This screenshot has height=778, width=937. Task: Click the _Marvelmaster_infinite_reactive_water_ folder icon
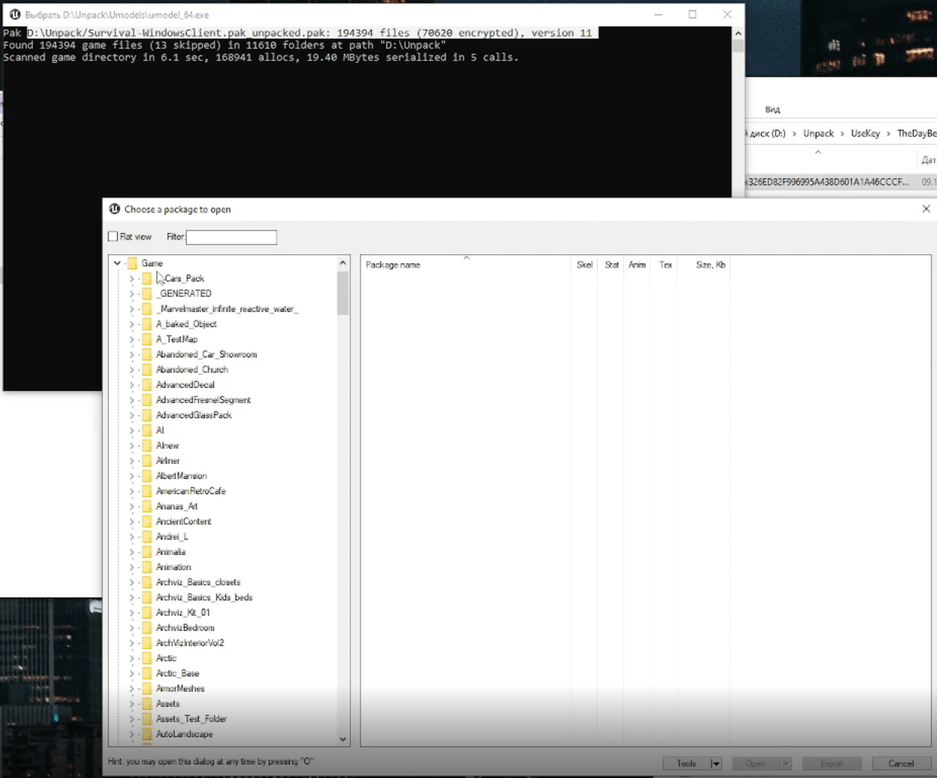click(x=146, y=309)
